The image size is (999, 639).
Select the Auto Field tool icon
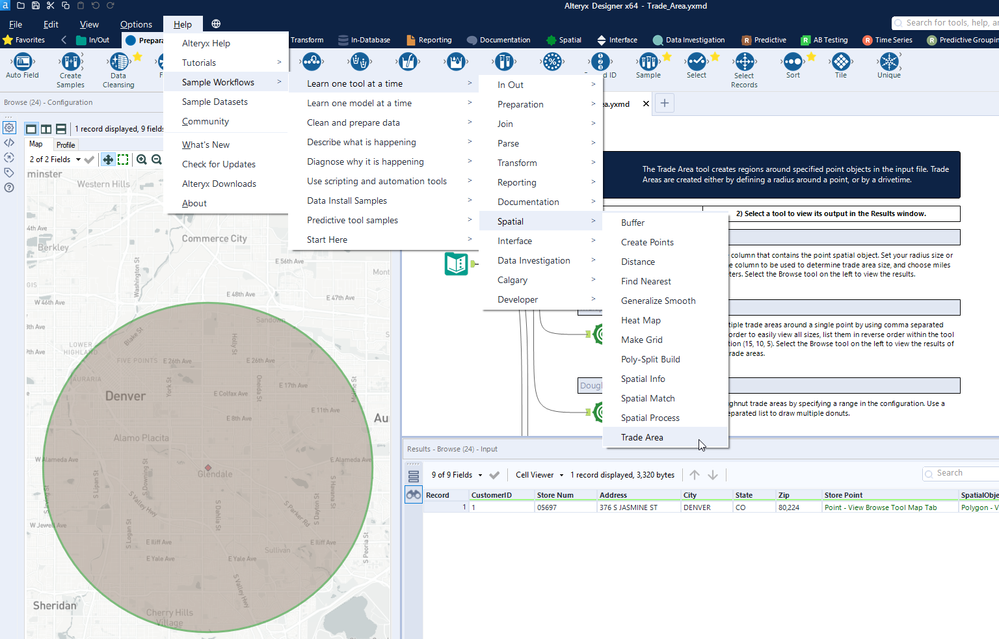tap(22, 62)
